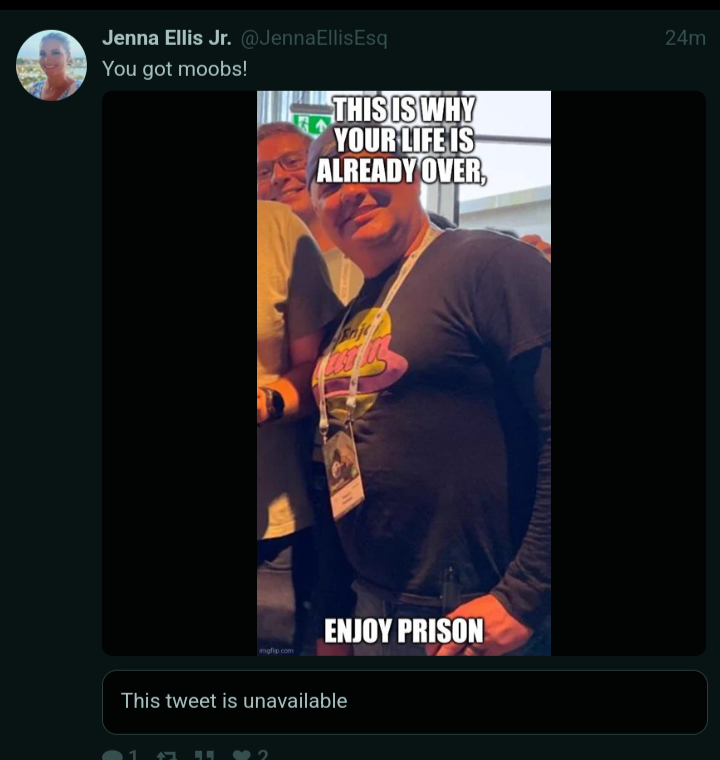Click the quote marks icon to quote tweet
This screenshot has width=720, height=760.
click(205, 756)
